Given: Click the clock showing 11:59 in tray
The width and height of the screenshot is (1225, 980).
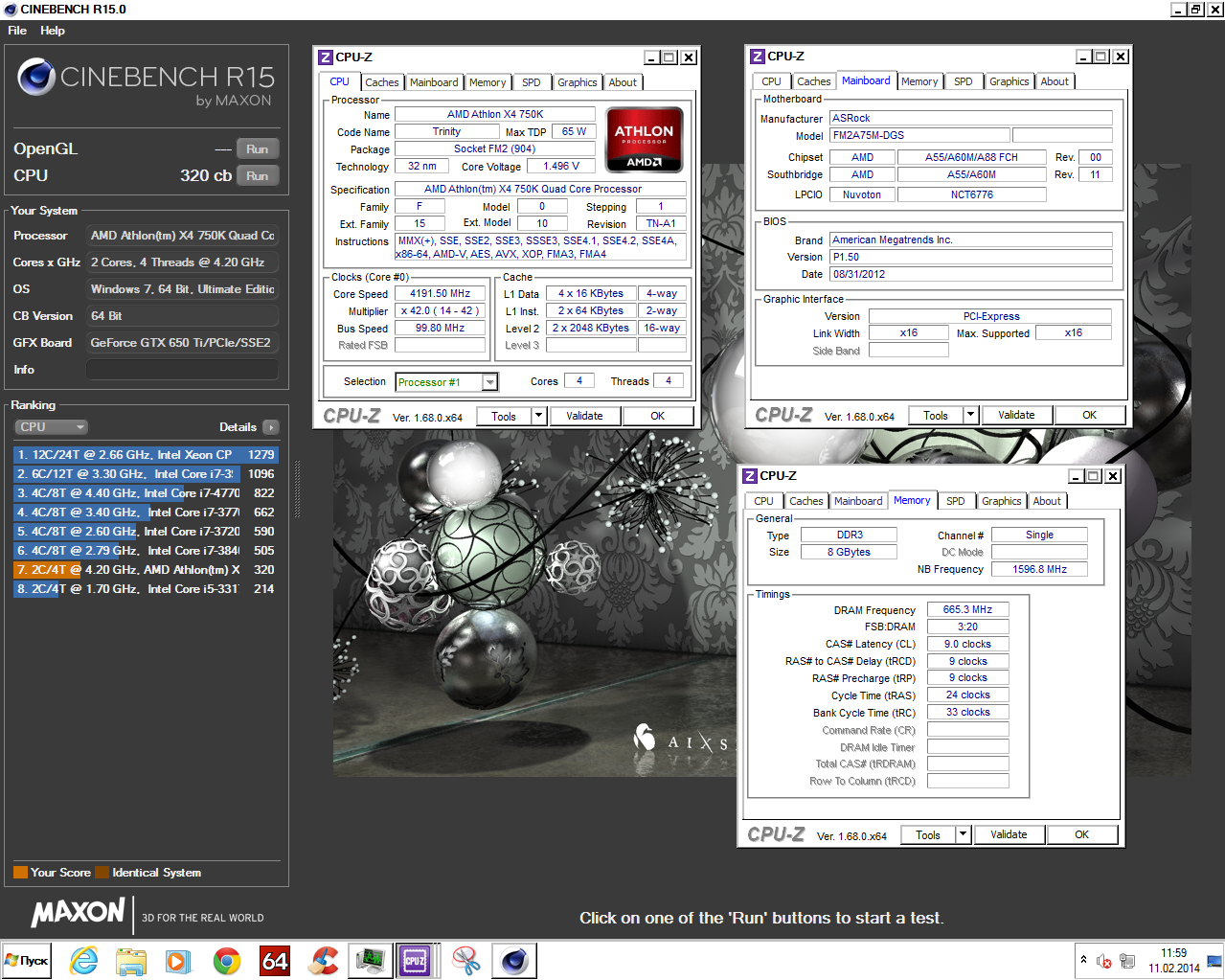Looking at the screenshot, I should tap(1173, 953).
